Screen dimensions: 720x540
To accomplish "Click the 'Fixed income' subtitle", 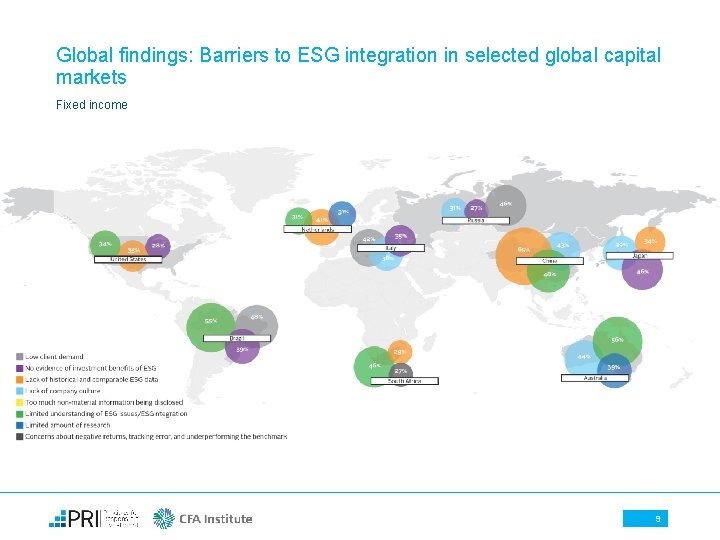I will (92, 105).
